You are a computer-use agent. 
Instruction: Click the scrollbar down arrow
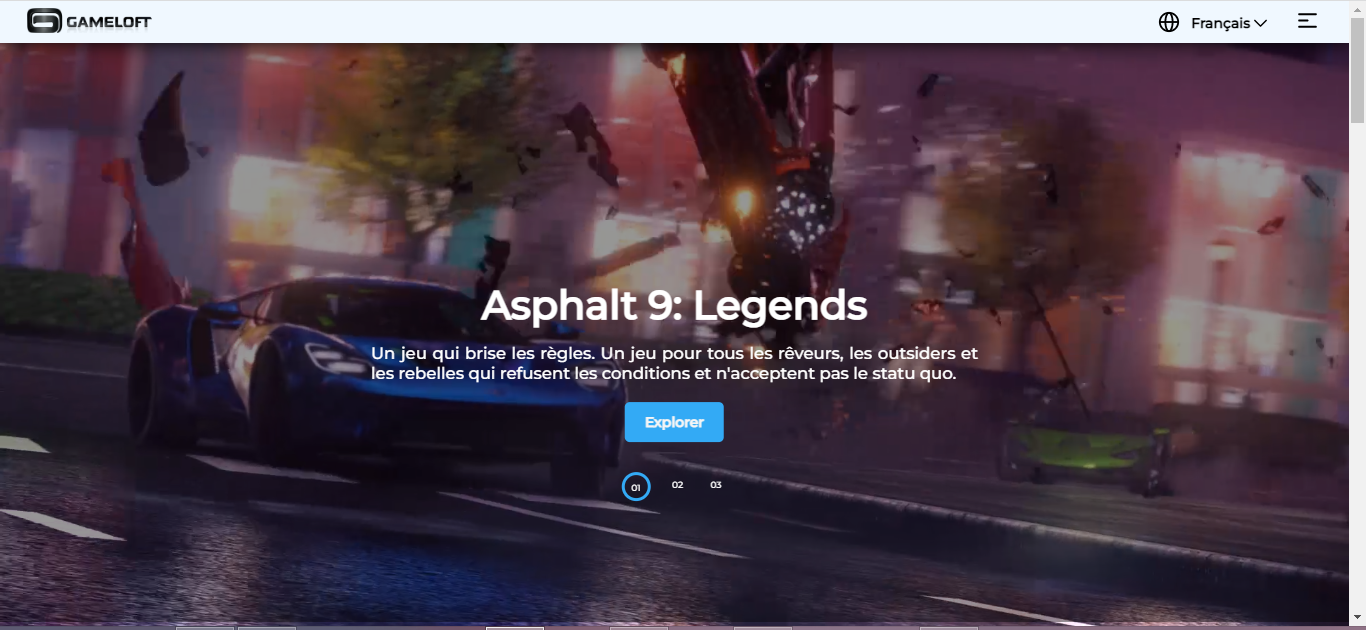coord(1358,617)
